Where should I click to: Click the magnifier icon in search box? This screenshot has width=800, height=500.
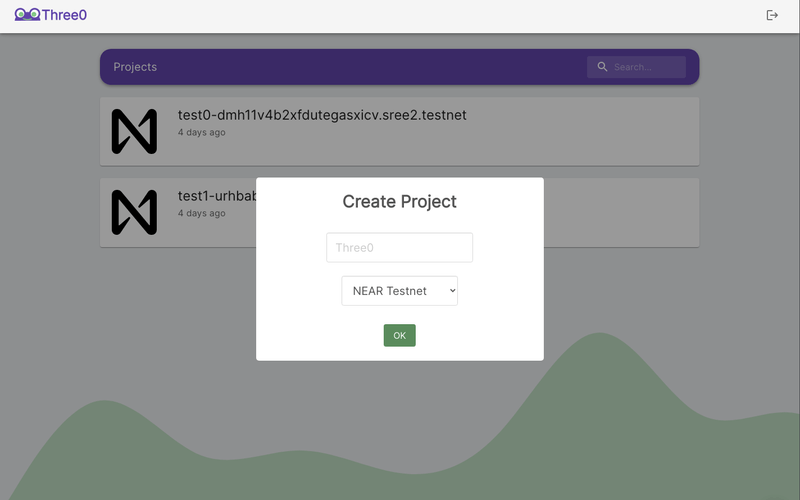(x=602, y=67)
